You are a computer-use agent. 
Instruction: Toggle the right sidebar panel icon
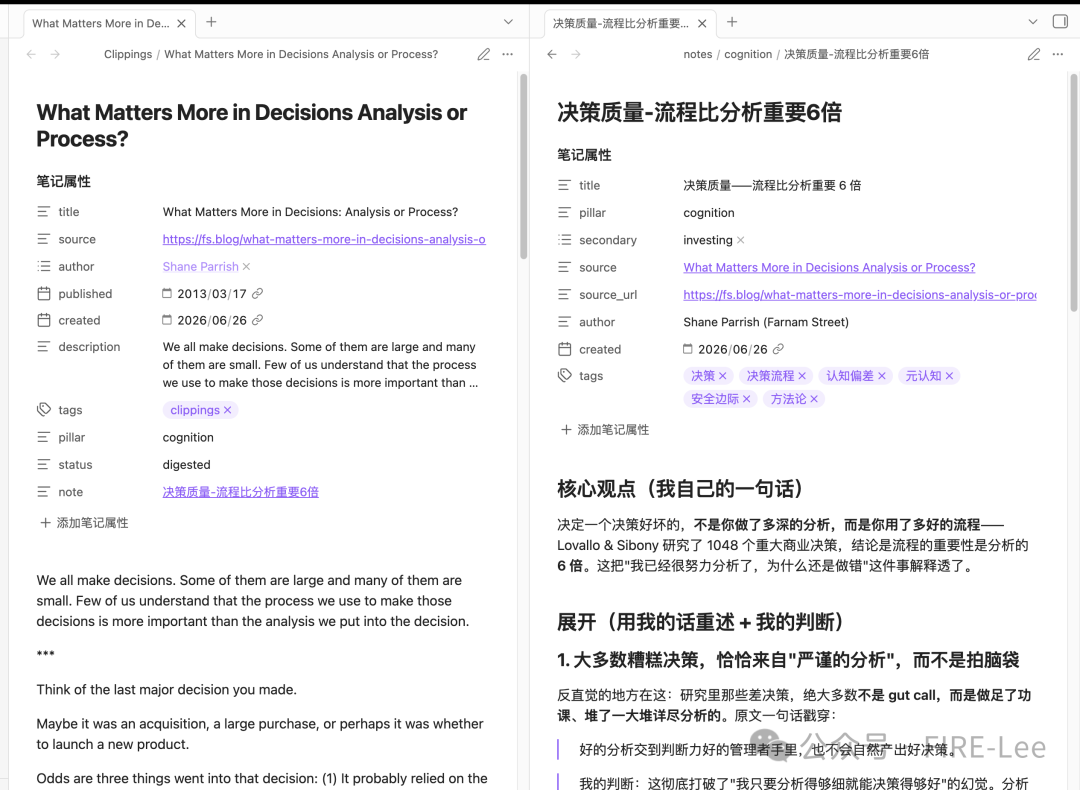1060,22
